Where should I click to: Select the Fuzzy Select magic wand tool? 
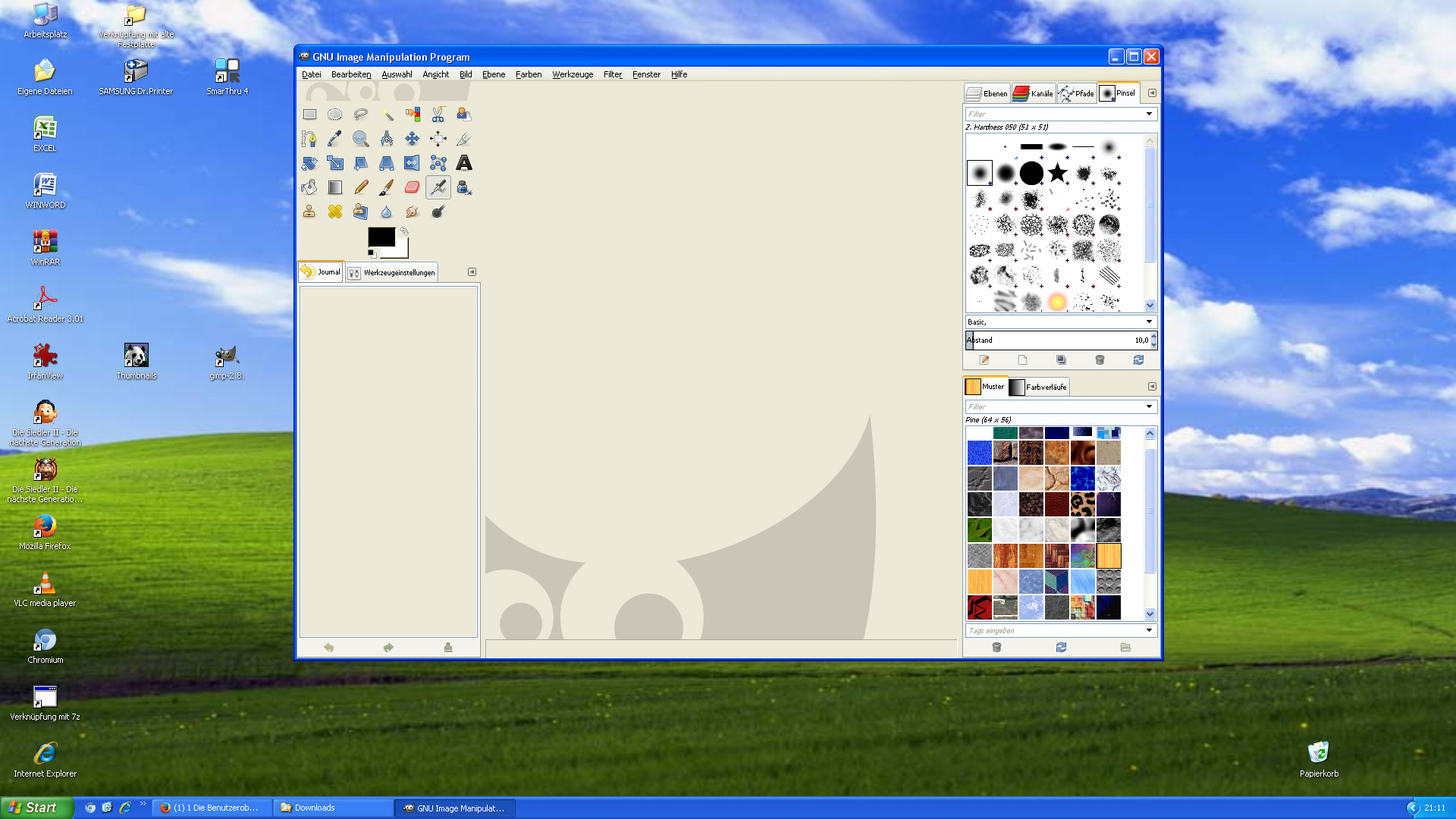point(387,115)
